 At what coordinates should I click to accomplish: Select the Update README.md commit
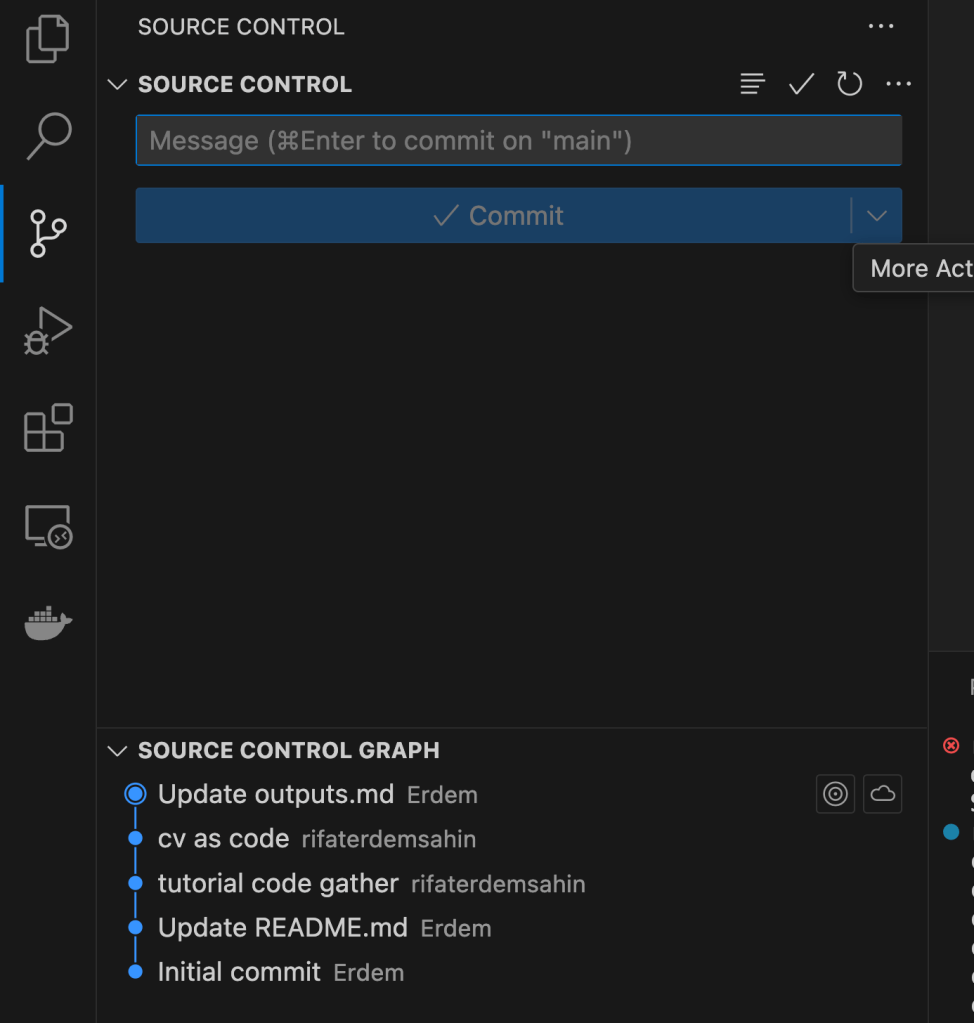pos(512,928)
